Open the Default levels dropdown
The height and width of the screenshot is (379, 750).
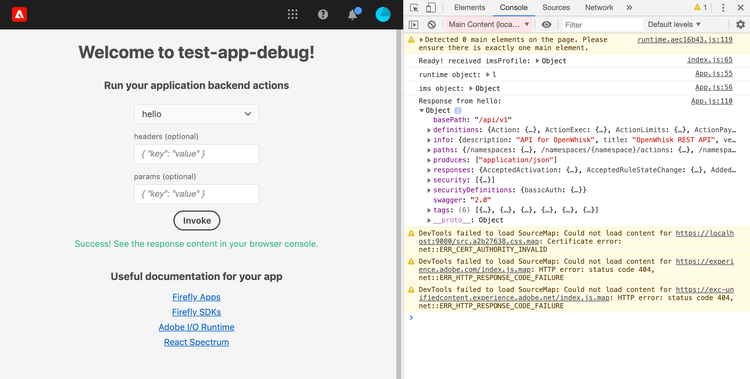(674, 24)
